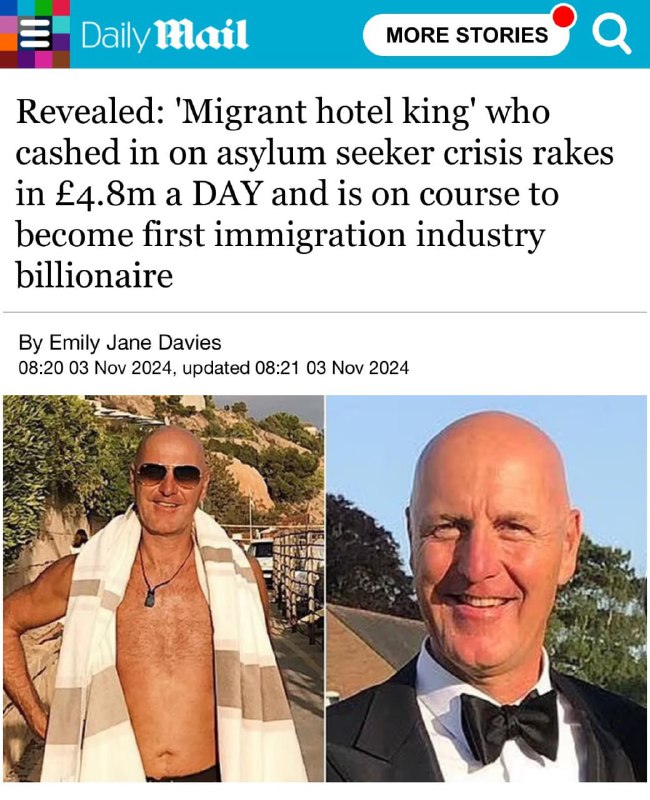Screen dimensions: 650x800
Task: Open the MORE STORIES button
Action: click(466, 35)
